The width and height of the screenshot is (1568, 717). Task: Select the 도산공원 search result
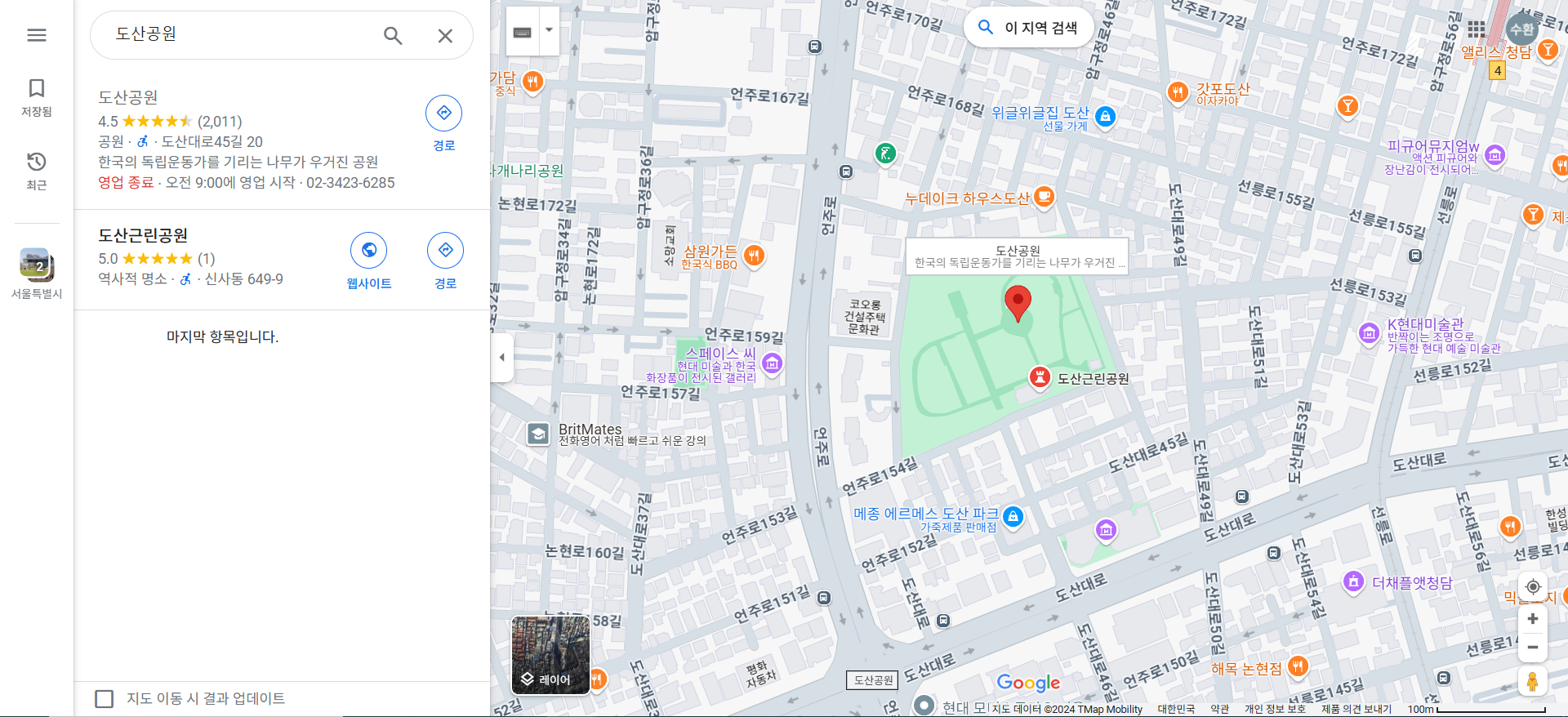pyautogui.click(x=128, y=97)
